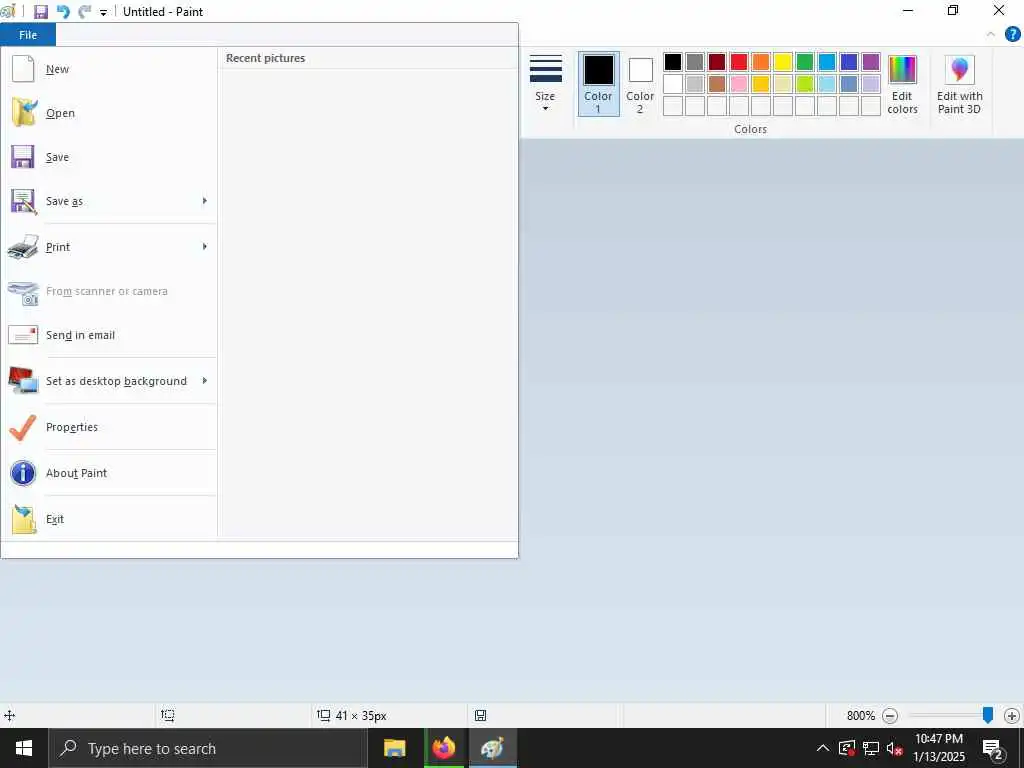Viewport: 1024px width, 768px height.
Task: Expand Set as desktop background submenu arrow
Action: pos(204,380)
